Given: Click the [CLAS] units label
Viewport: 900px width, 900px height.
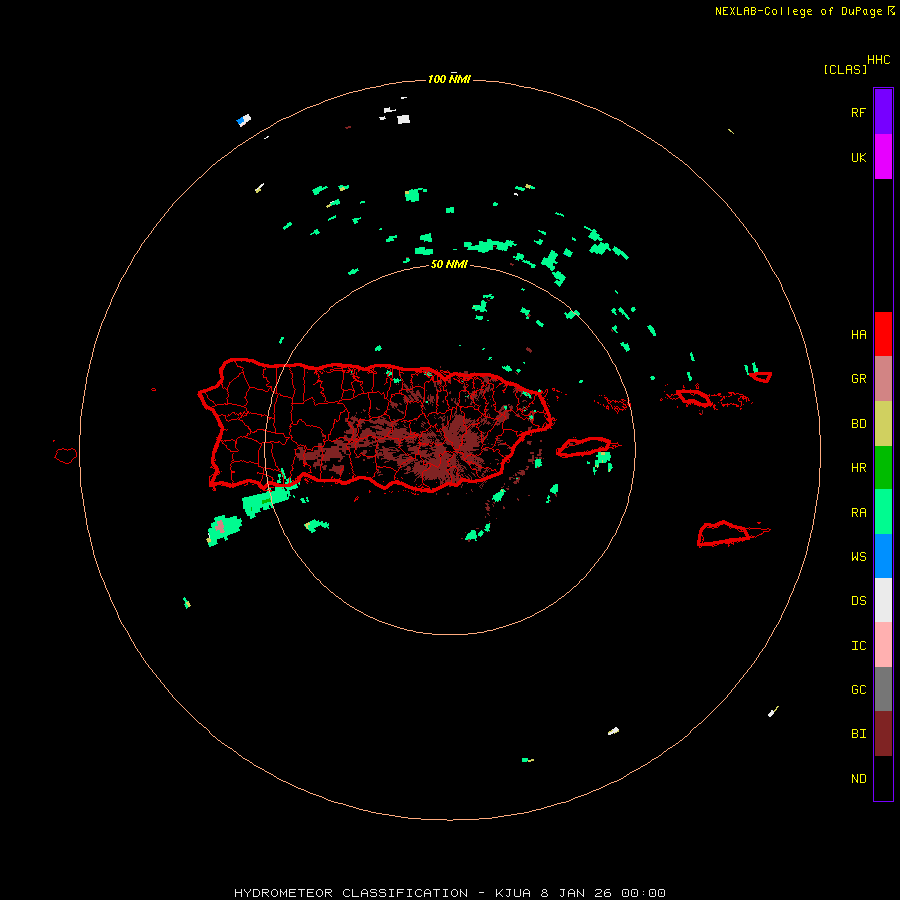Looking at the screenshot, I should tap(845, 69).
